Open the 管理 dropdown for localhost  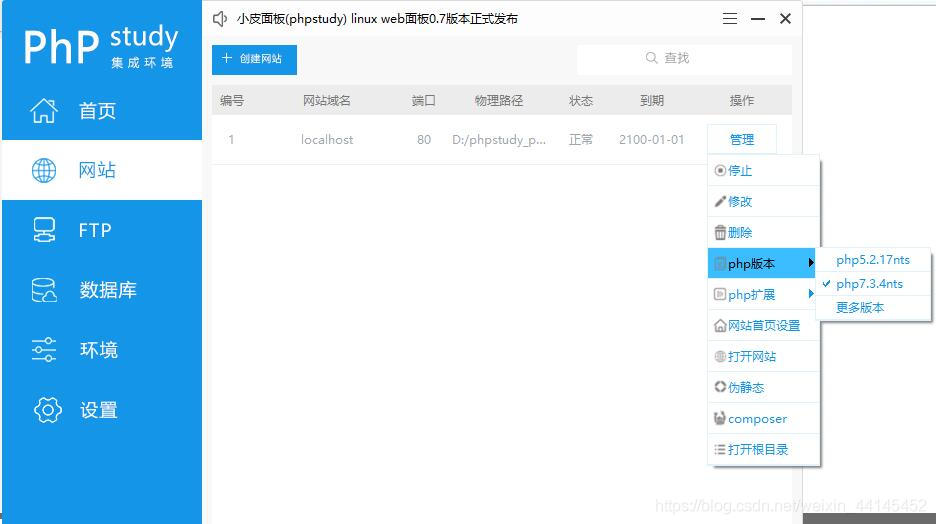(x=741, y=140)
